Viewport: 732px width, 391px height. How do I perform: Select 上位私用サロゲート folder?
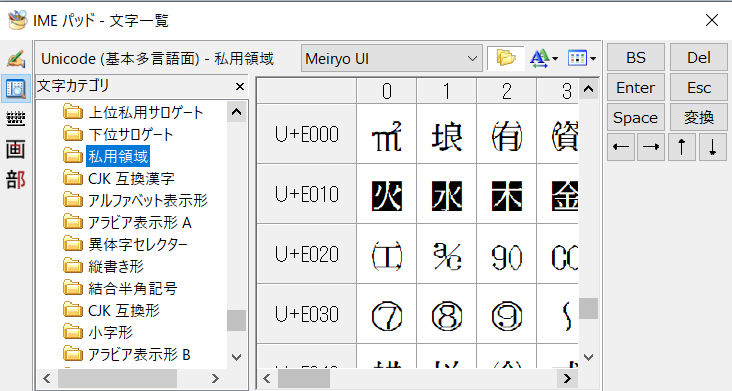134,112
